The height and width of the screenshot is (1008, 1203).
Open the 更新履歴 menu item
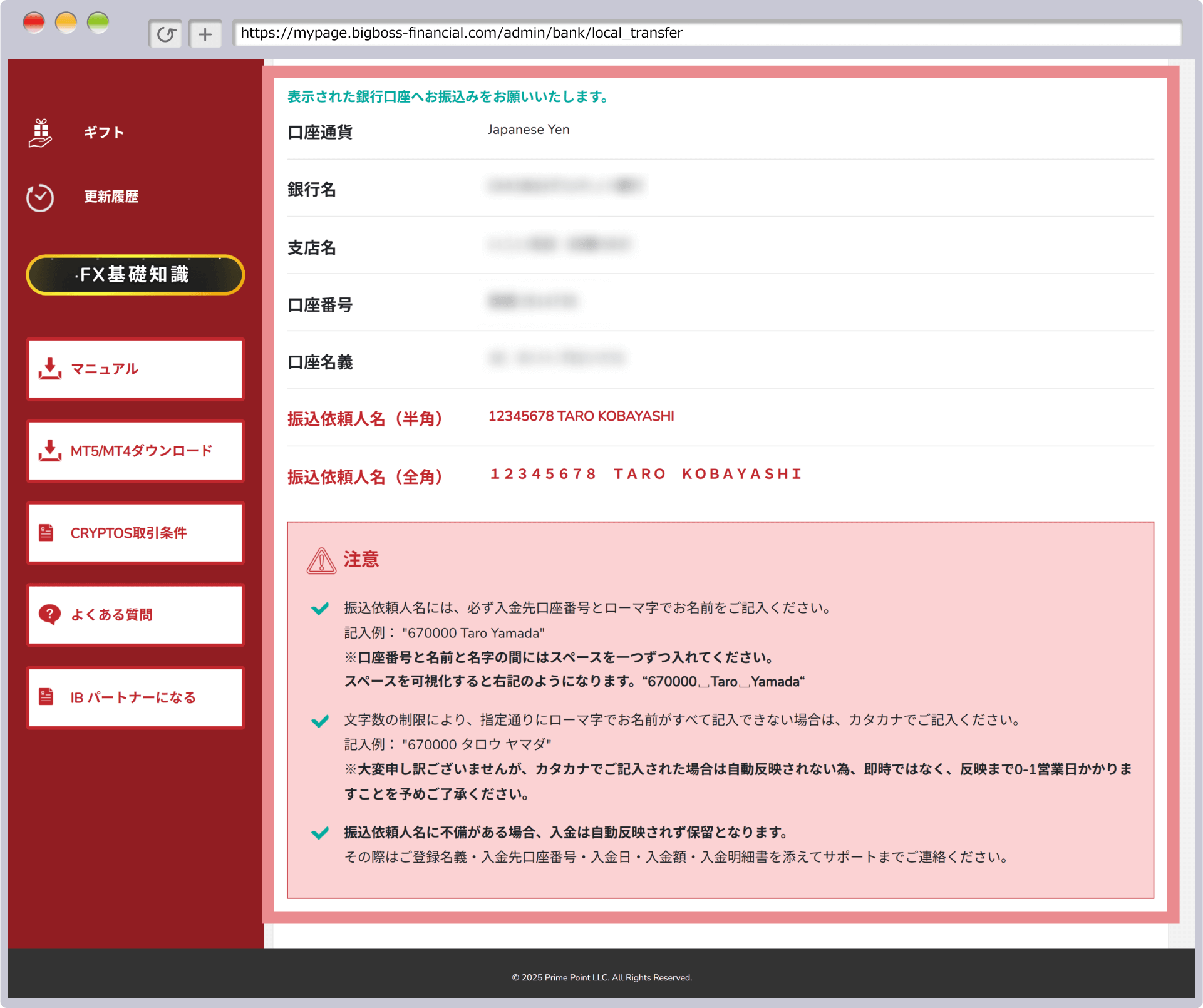pyautogui.click(x=111, y=197)
